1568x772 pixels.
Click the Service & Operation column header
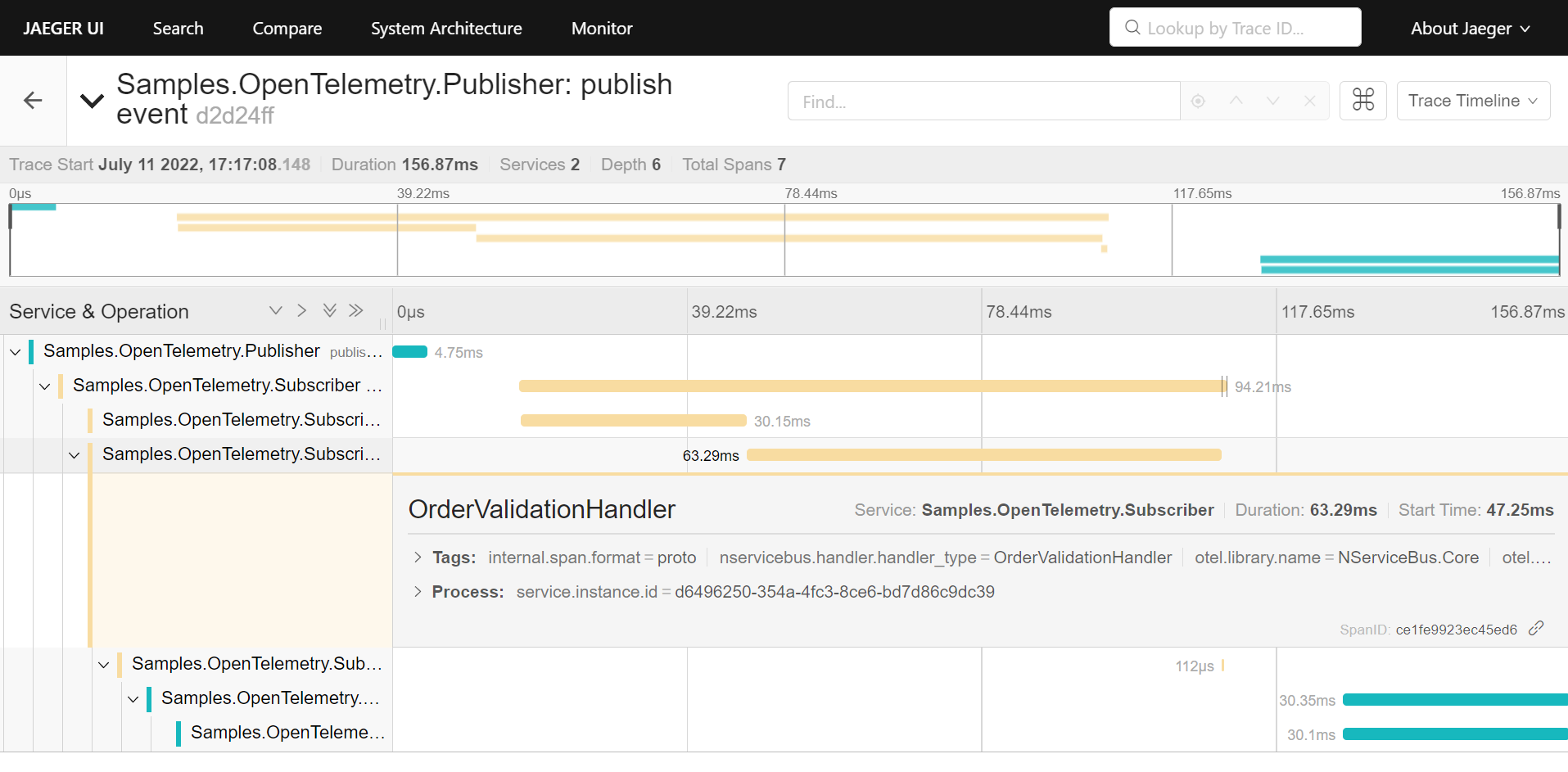[99, 312]
